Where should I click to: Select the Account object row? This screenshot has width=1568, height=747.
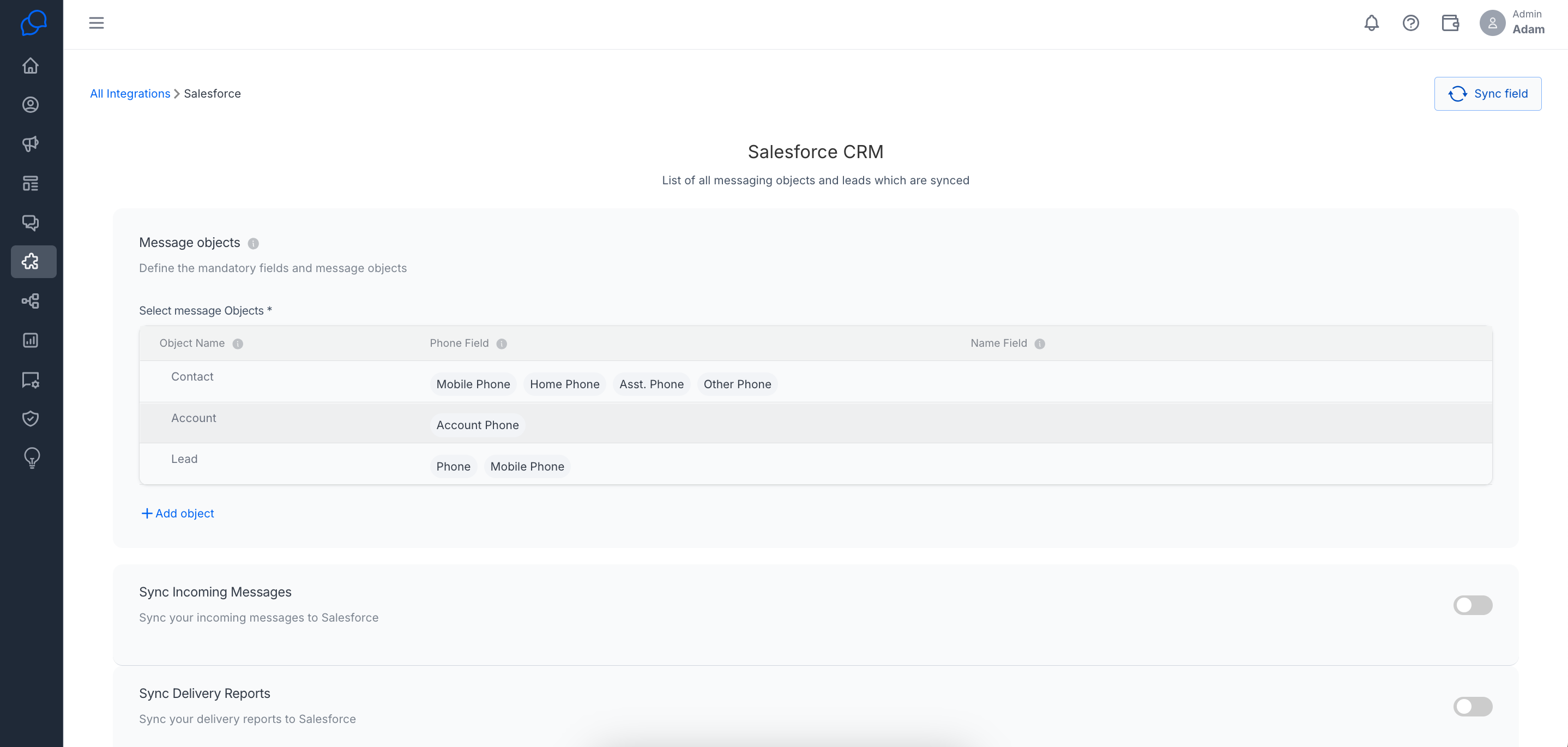[x=816, y=423]
